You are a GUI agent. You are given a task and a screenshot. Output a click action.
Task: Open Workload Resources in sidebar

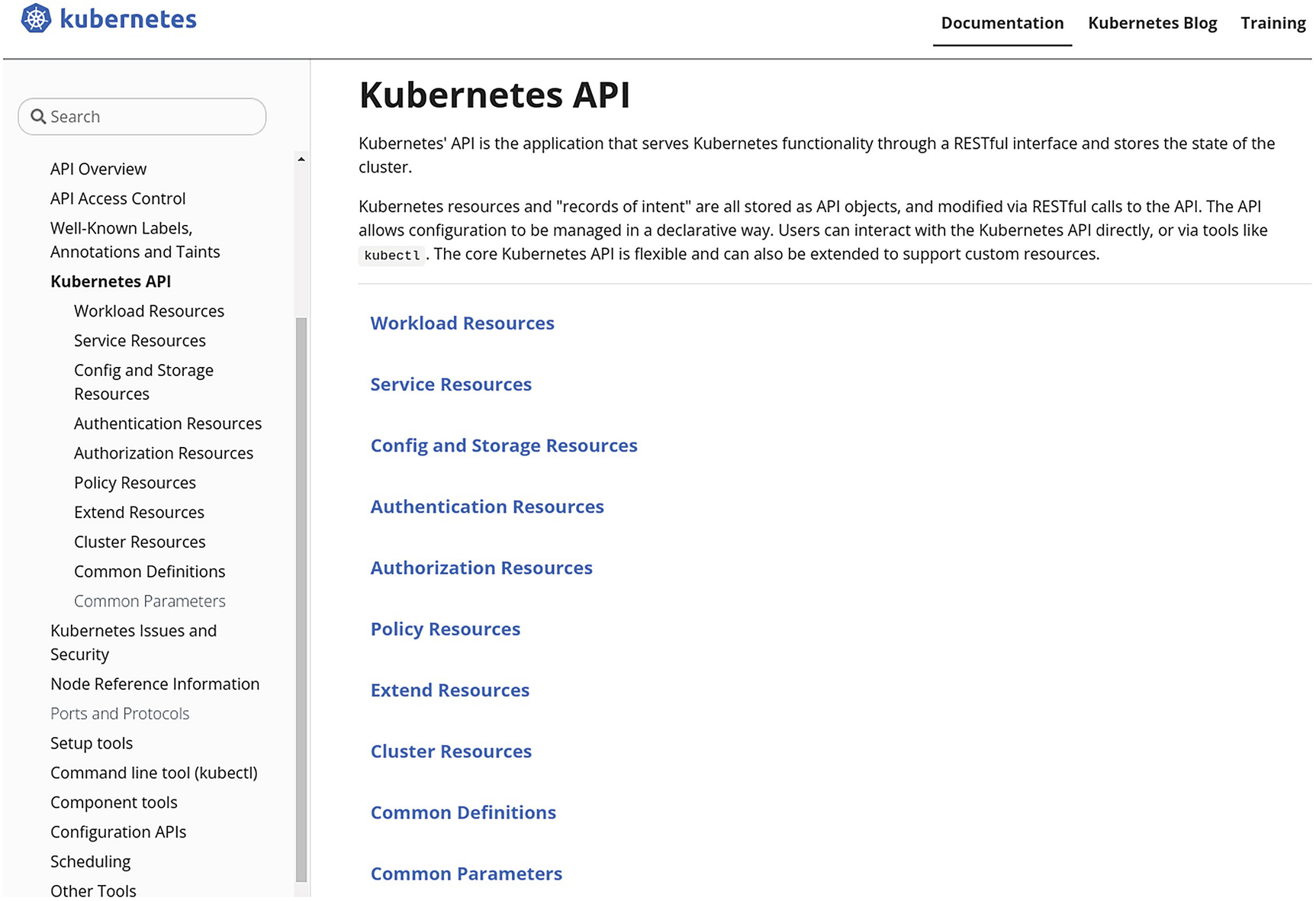point(149,311)
